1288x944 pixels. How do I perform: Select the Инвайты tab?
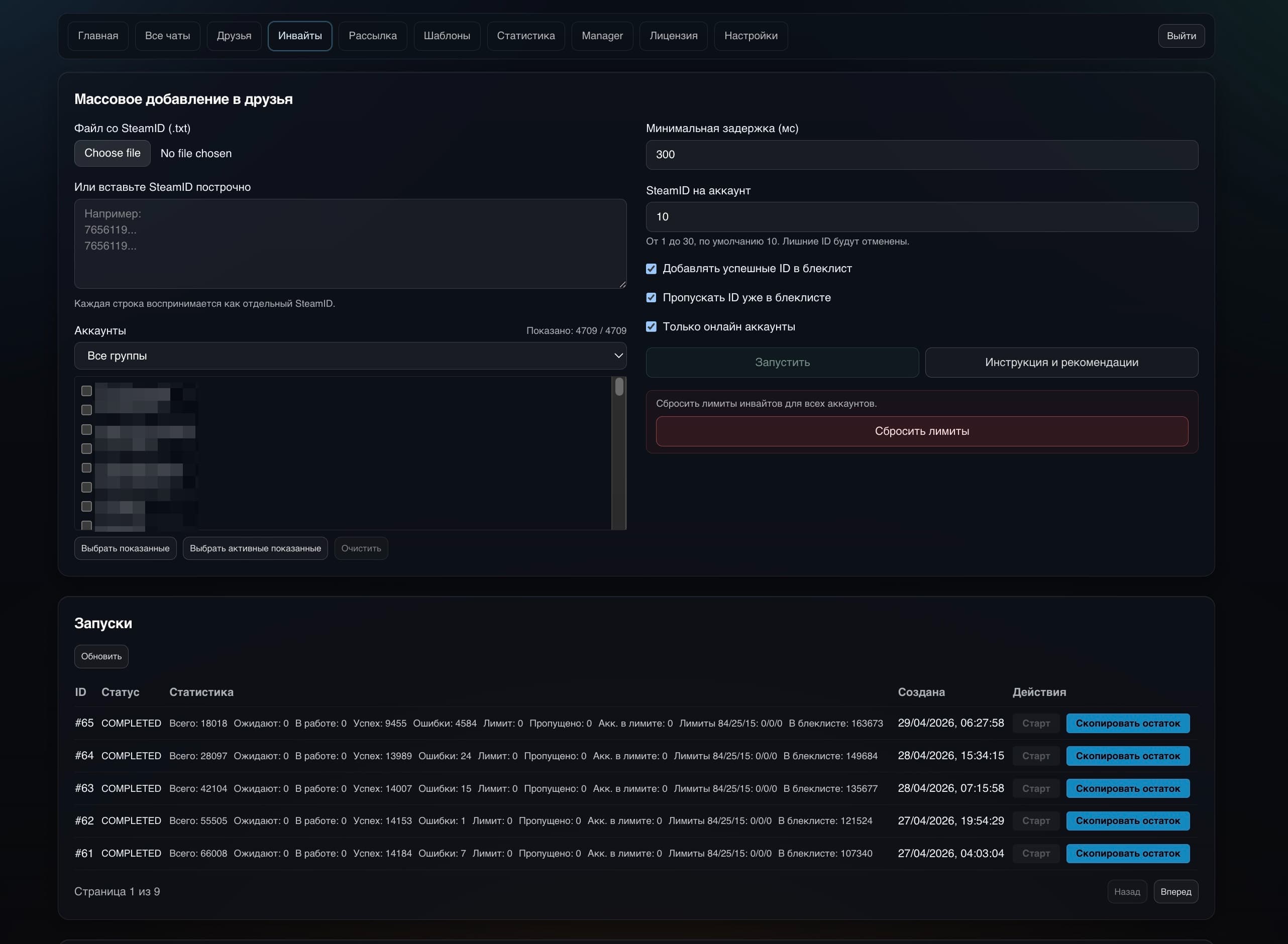[300, 36]
